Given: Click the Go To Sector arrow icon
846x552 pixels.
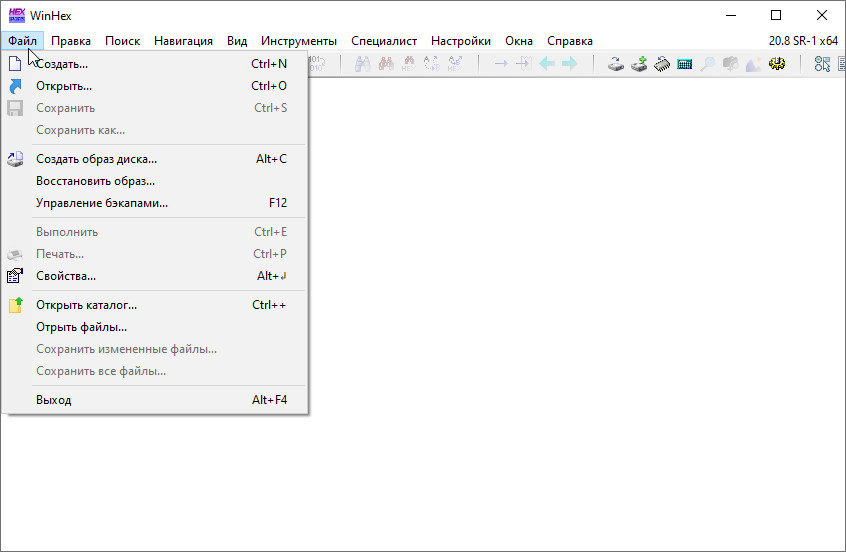Looking at the screenshot, I should 523,64.
